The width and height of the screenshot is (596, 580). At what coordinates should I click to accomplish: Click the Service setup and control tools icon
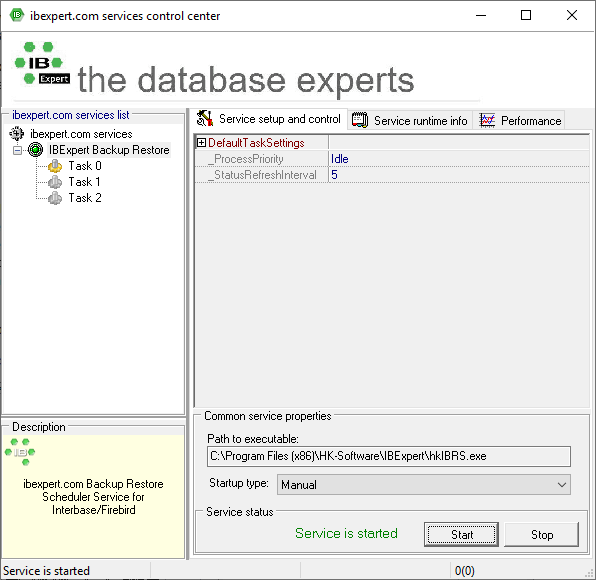(204, 119)
